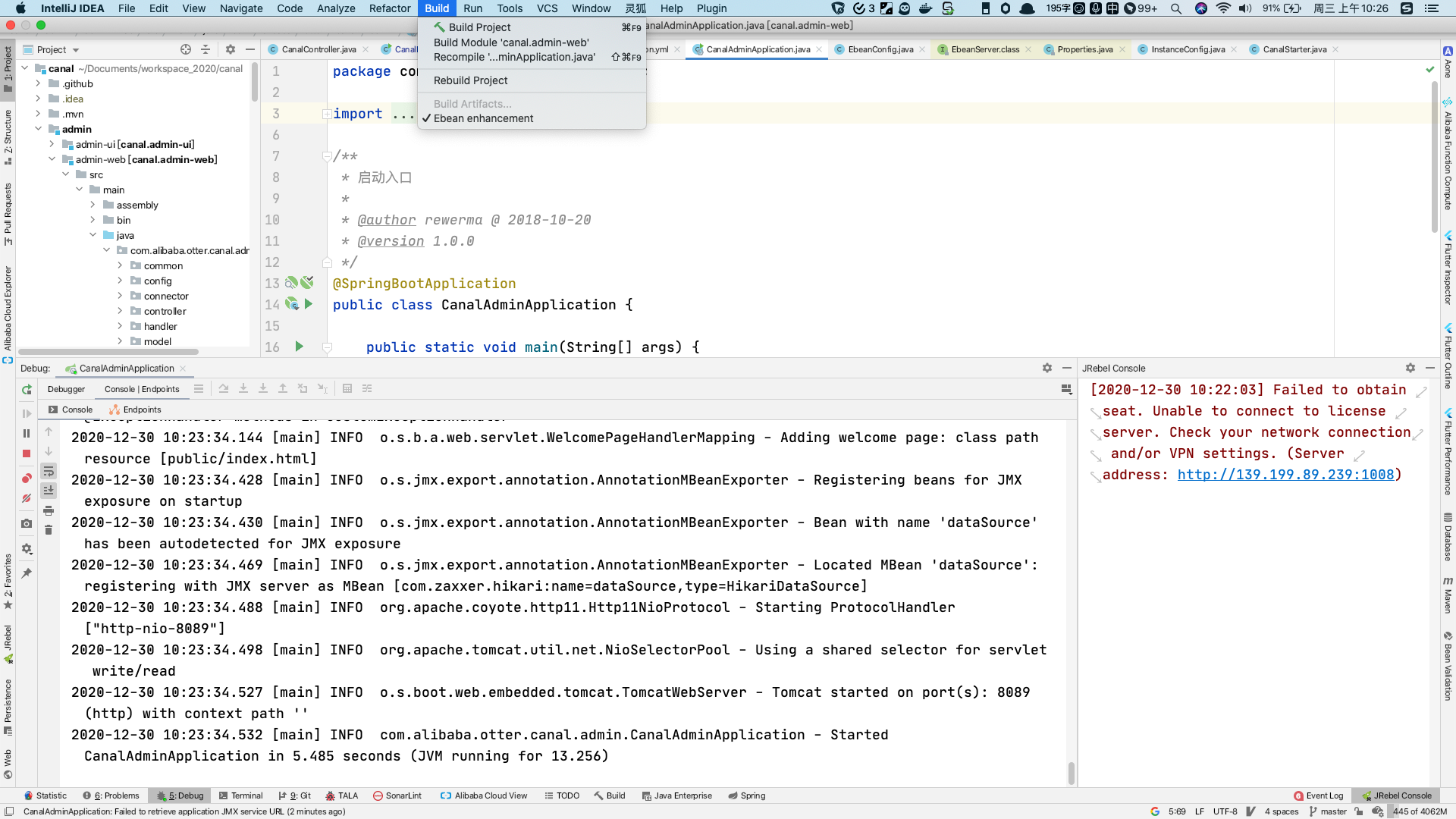Open the JRebel server address link
Viewport: 1456px width, 819px height.
(x=1285, y=475)
